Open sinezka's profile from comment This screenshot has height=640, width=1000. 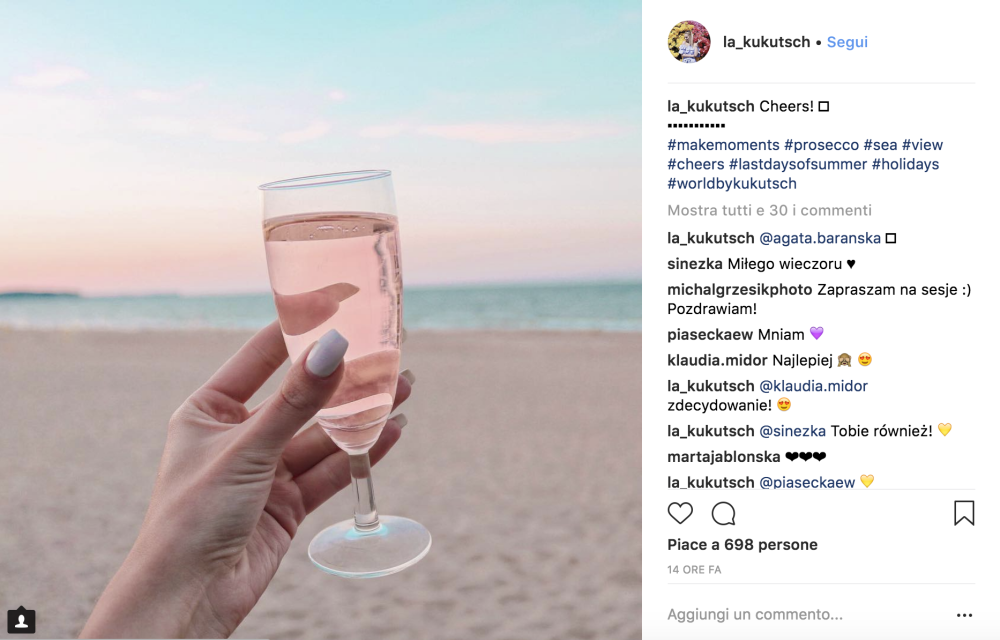click(694, 264)
